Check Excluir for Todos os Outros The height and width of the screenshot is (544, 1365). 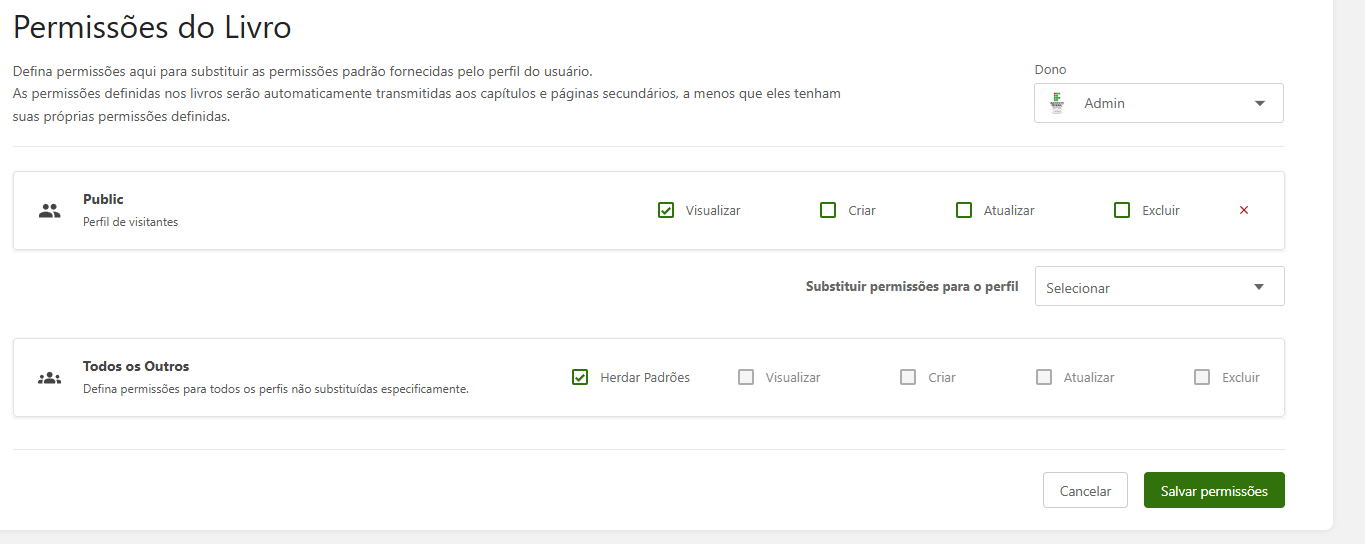[x=1202, y=377]
